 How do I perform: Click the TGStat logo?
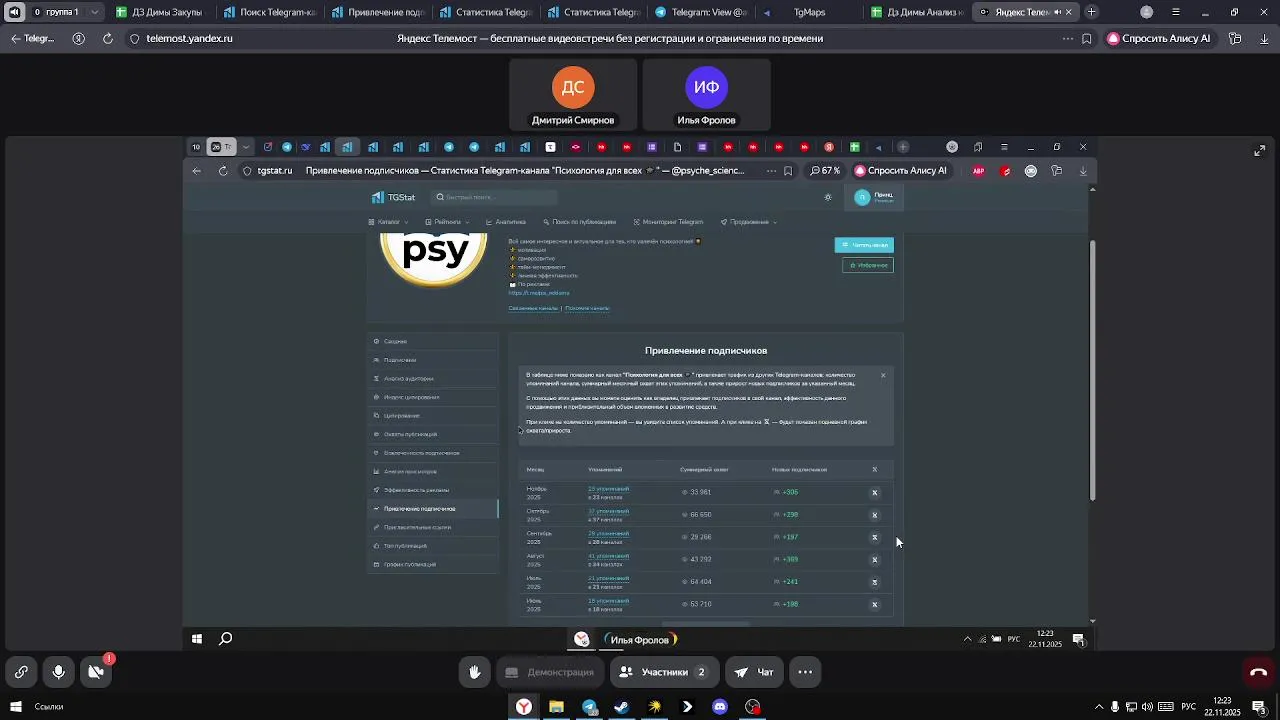click(393, 197)
